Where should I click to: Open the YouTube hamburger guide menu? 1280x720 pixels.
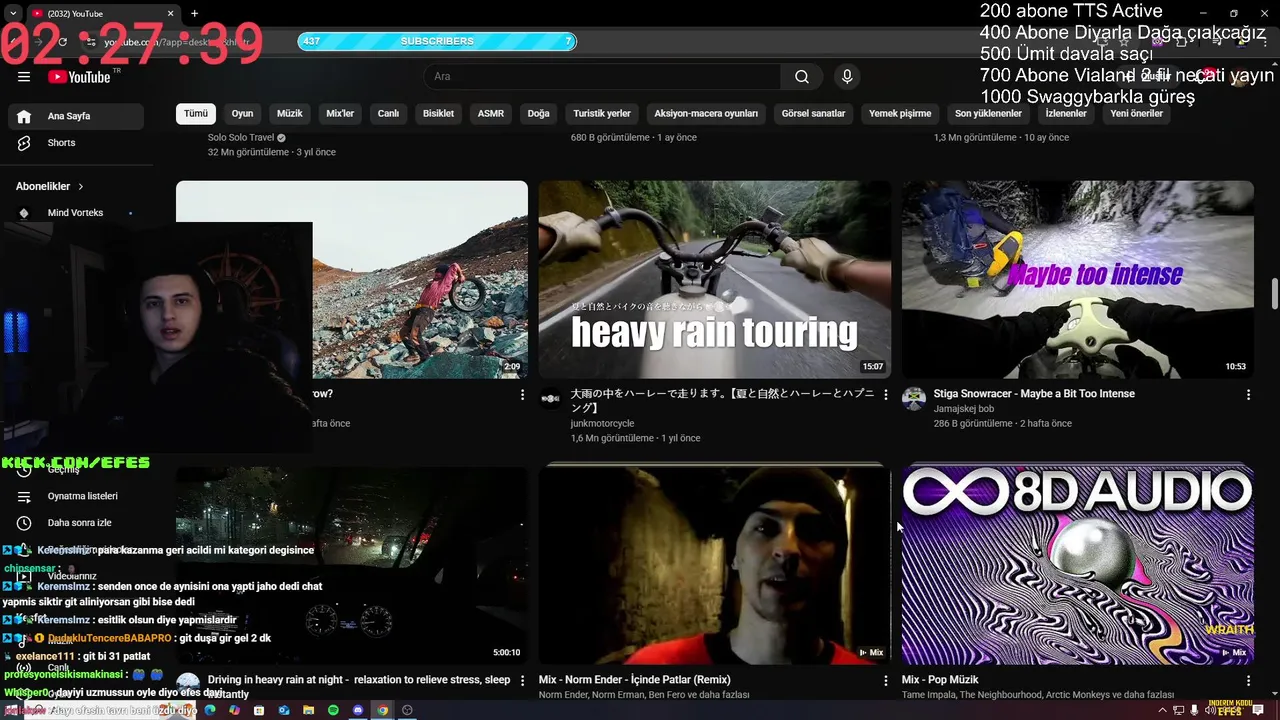click(24, 77)
